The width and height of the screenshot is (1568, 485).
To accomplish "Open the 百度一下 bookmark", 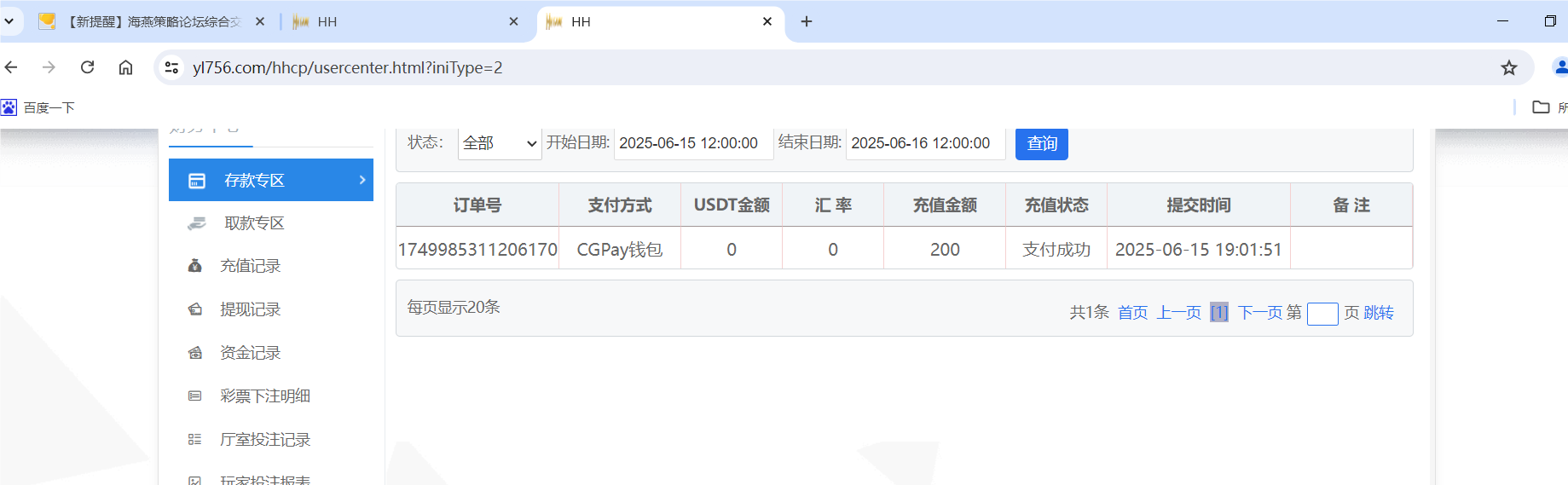I will tap(38, 107).
